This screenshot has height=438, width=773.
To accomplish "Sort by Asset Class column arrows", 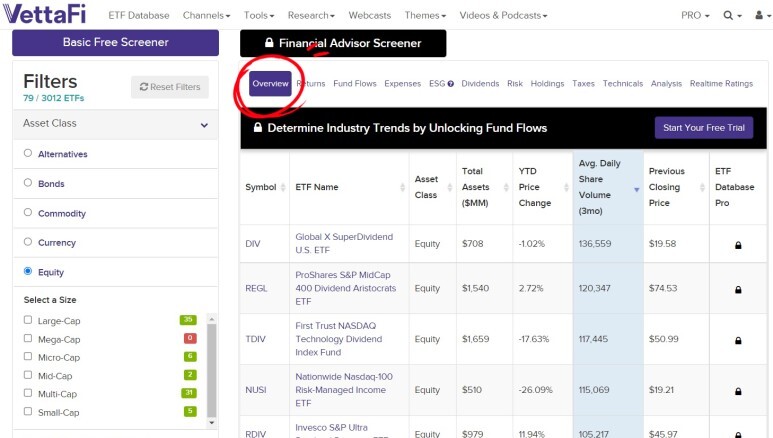I will click(x=450, y=187).
